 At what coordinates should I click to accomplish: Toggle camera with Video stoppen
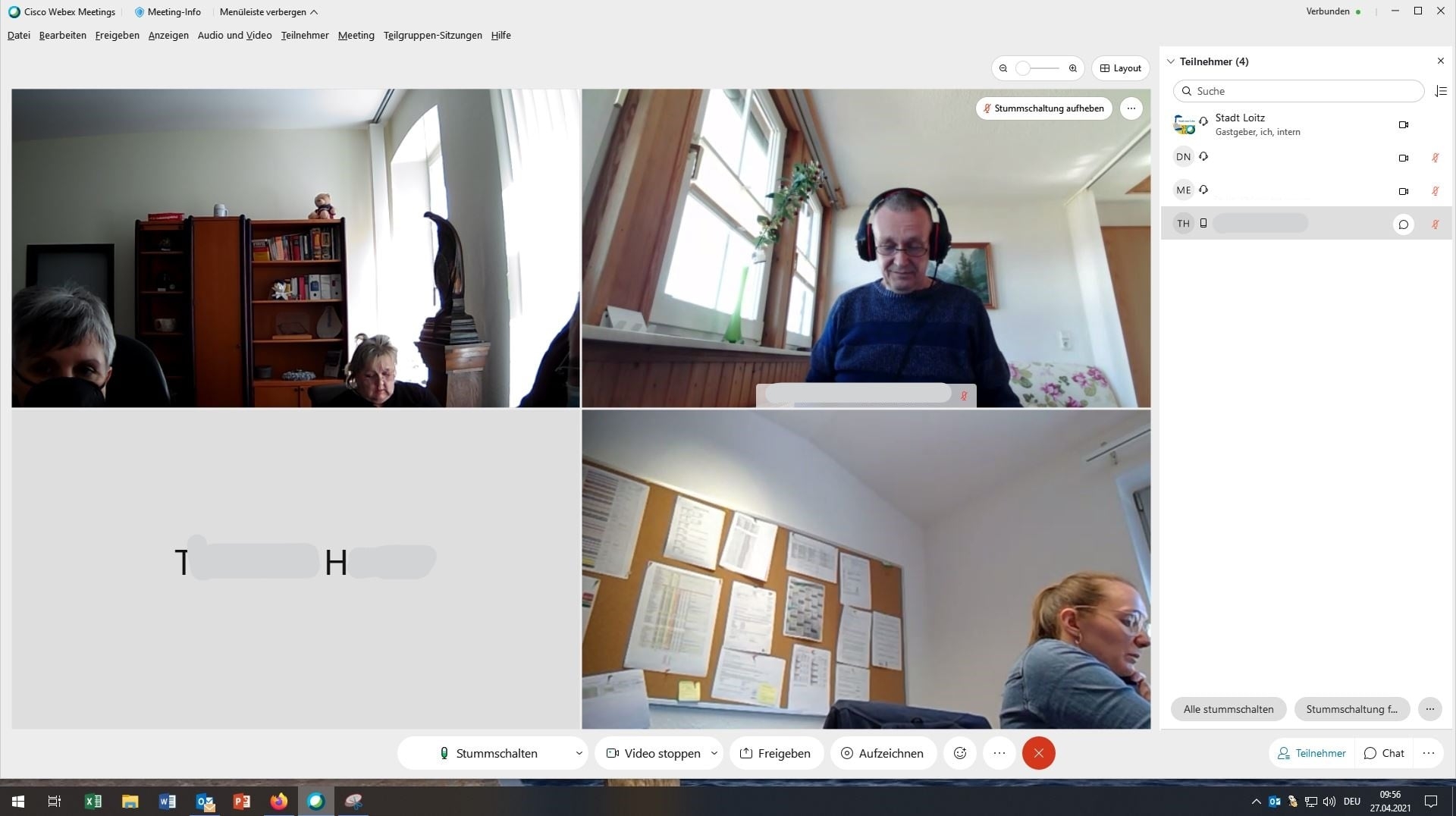coord(653,753)
